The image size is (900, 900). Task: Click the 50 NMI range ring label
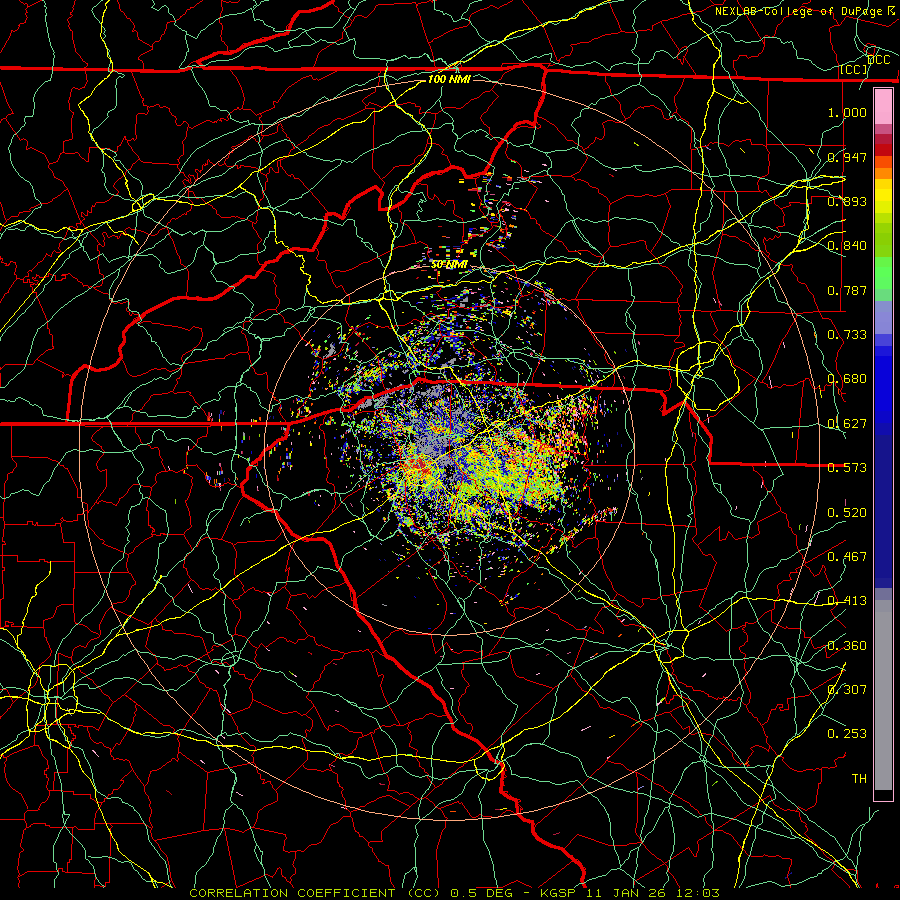[449, 265]
